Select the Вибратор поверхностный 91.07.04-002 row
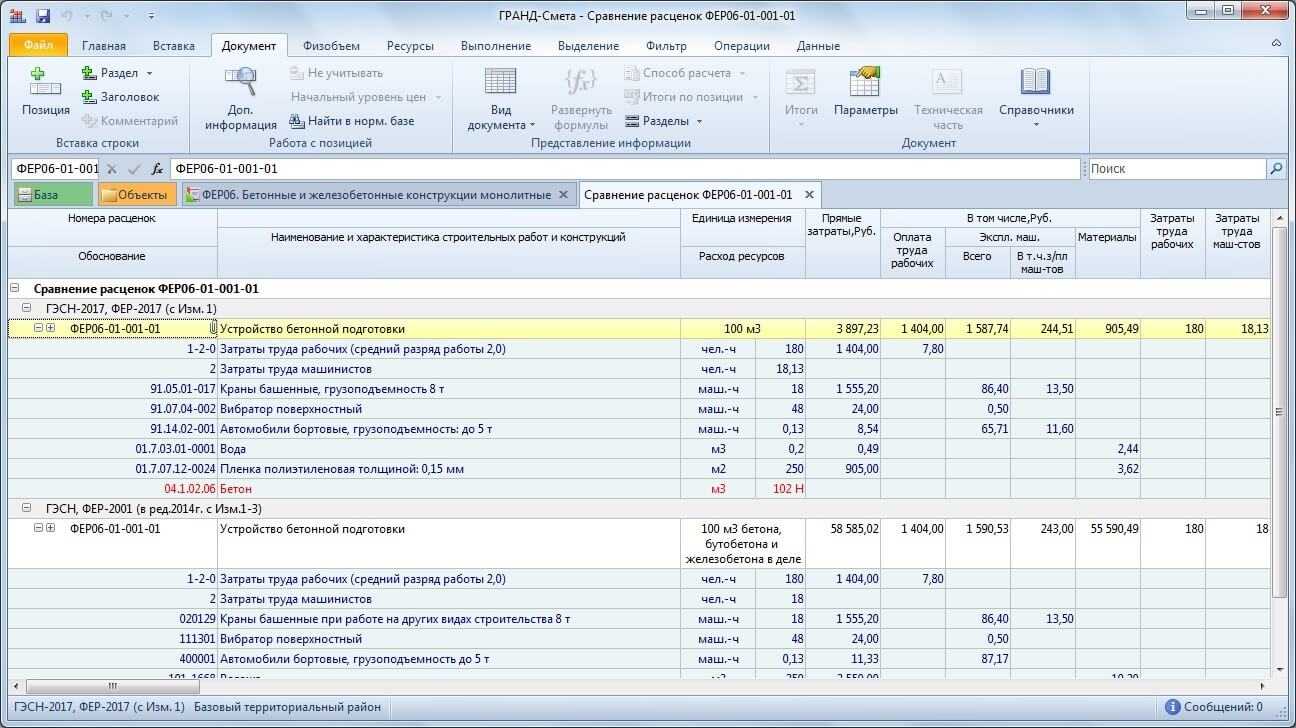The image size is (1296, 728). [639, 409]
